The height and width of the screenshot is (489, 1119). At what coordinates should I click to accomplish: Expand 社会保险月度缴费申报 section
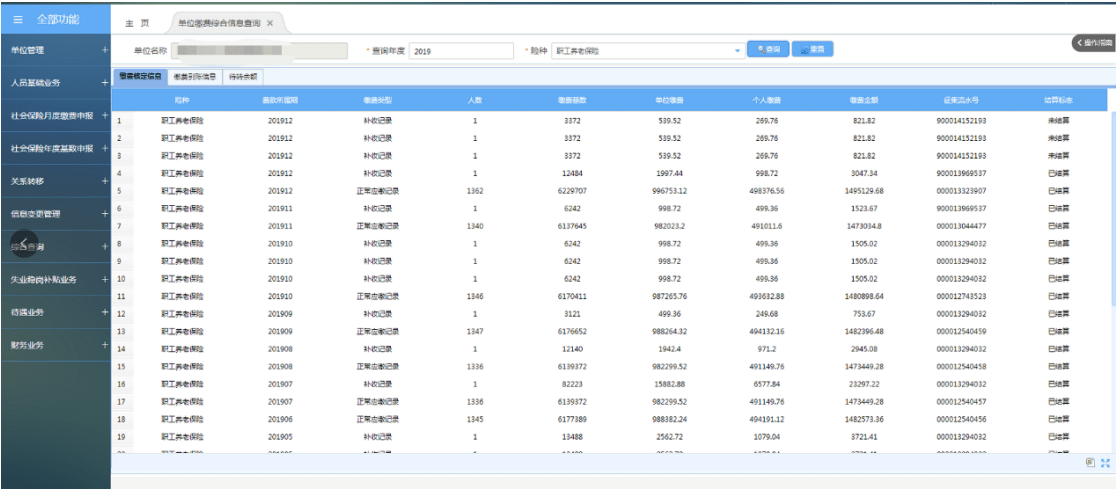tap(104, 116)
